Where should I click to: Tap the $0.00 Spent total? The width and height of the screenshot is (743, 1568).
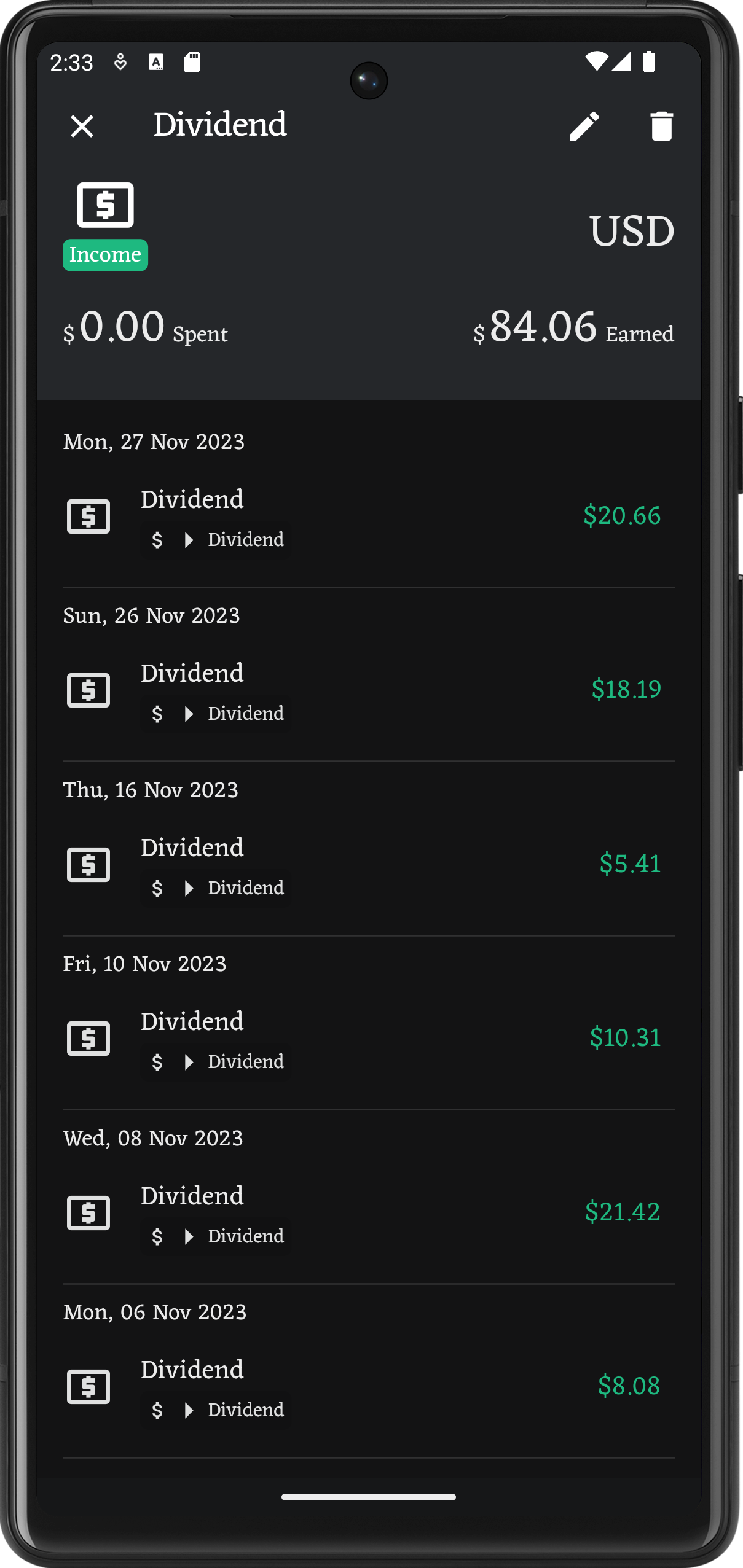(x=146, y=327)
